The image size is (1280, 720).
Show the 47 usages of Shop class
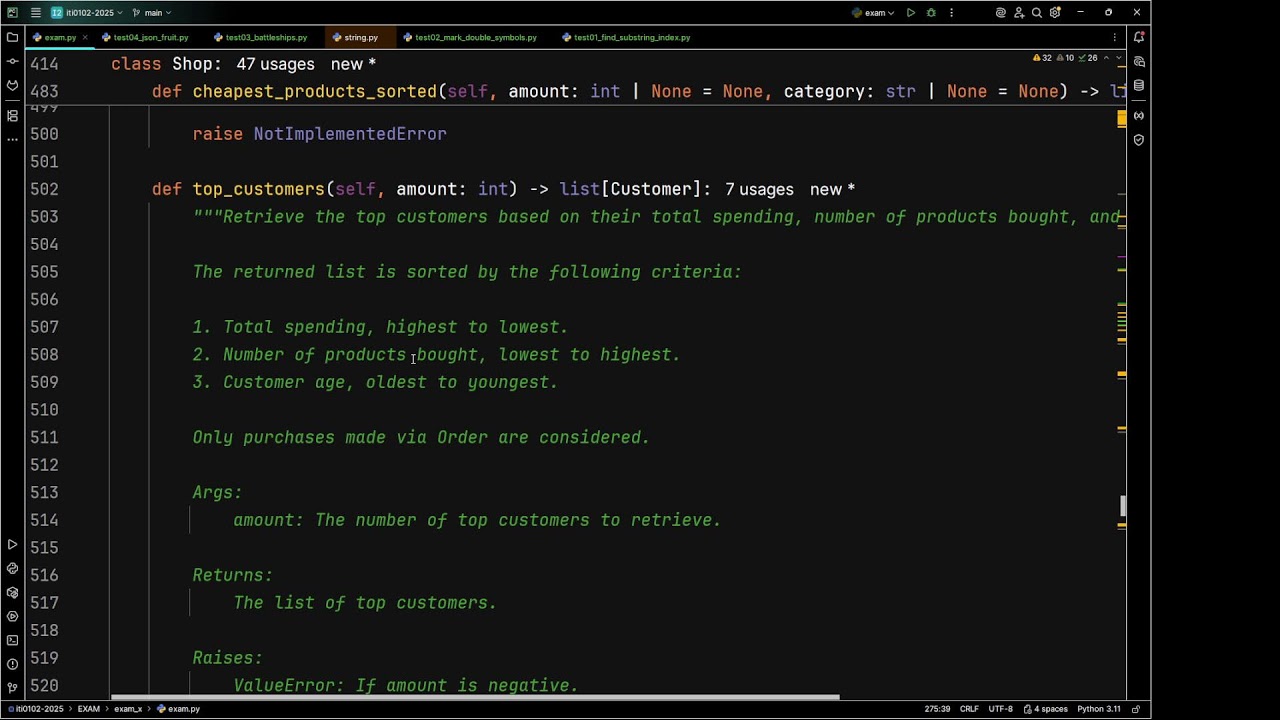tap(275, 64)
